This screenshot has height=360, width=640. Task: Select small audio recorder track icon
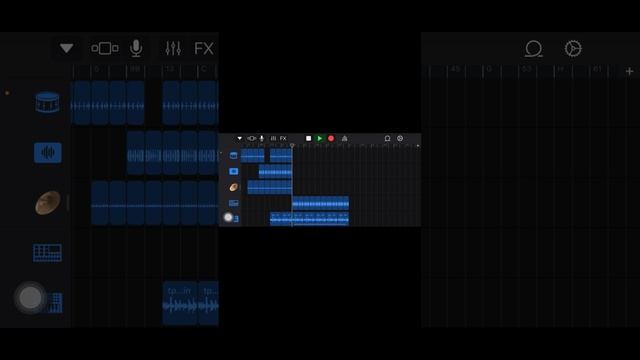coord(233,171)
